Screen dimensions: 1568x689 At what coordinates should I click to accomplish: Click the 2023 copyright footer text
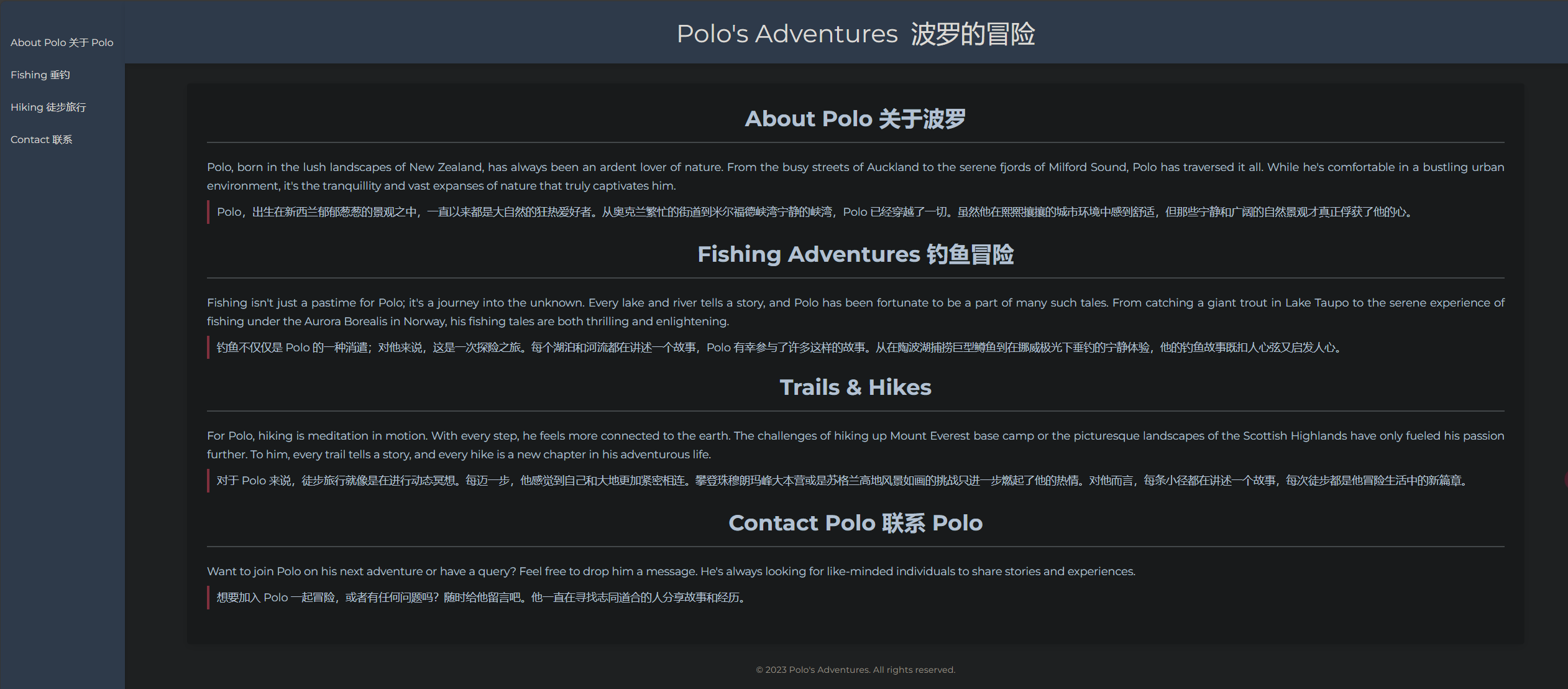855,670
